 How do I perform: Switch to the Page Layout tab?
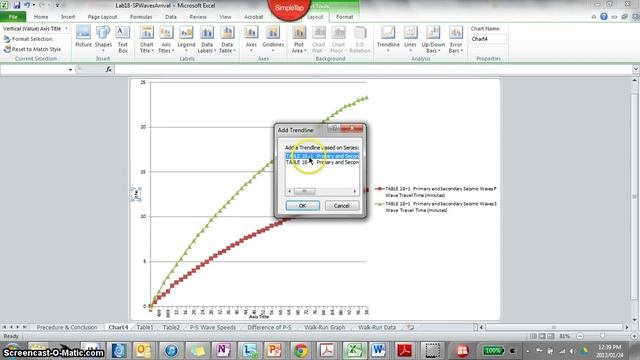[x=102, y=17]
